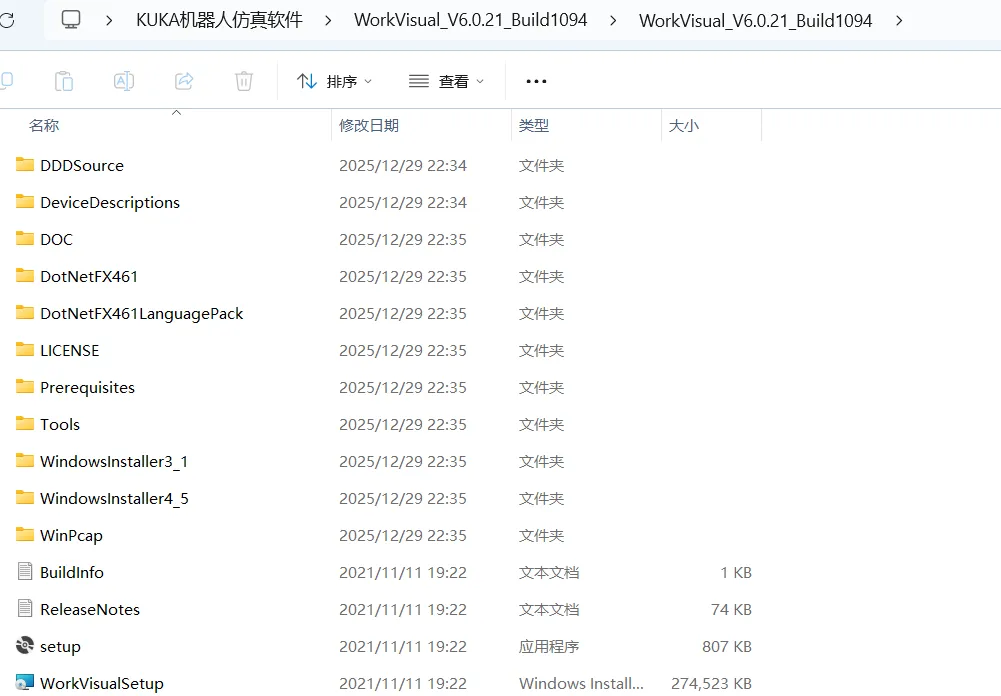1001x696 pixels.
Task: Open the 排序 sort dropdown
Action: [335, 81]
